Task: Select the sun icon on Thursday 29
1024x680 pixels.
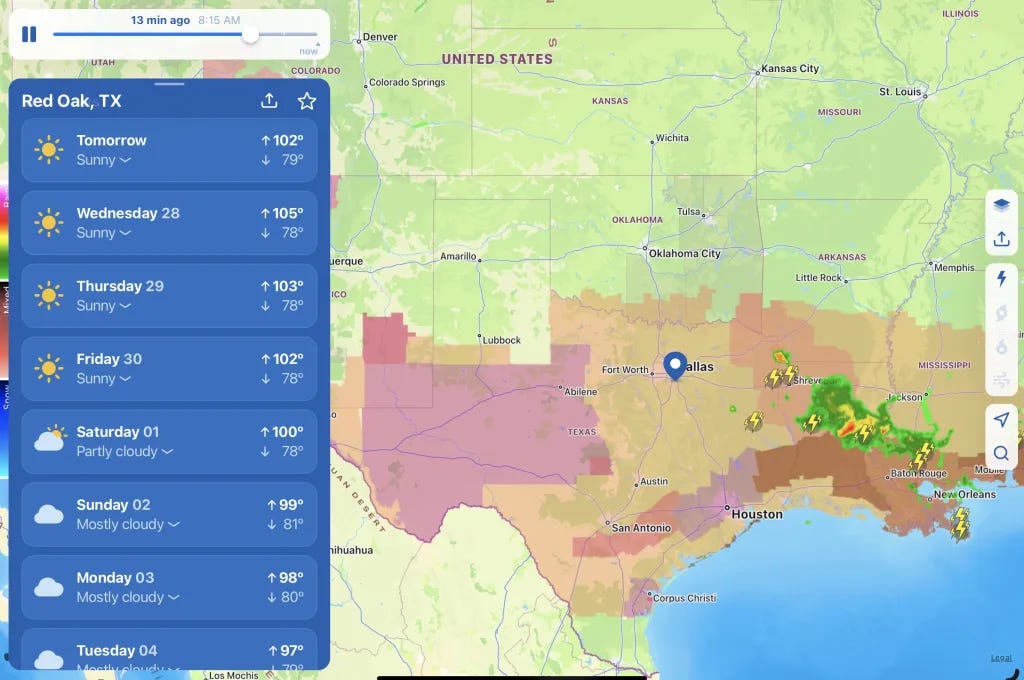Action: [x=49, y=295]
